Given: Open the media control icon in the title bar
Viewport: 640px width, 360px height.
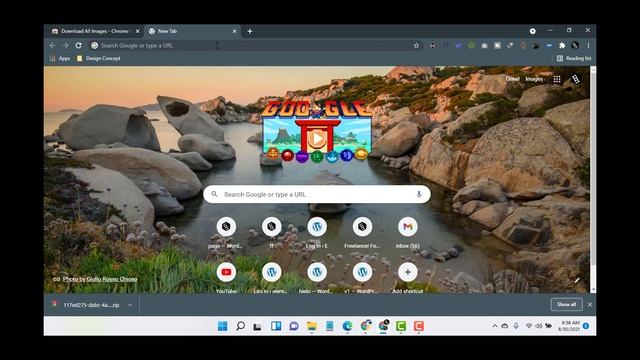Looking at the screenshot, I should [x=532, y=31].
